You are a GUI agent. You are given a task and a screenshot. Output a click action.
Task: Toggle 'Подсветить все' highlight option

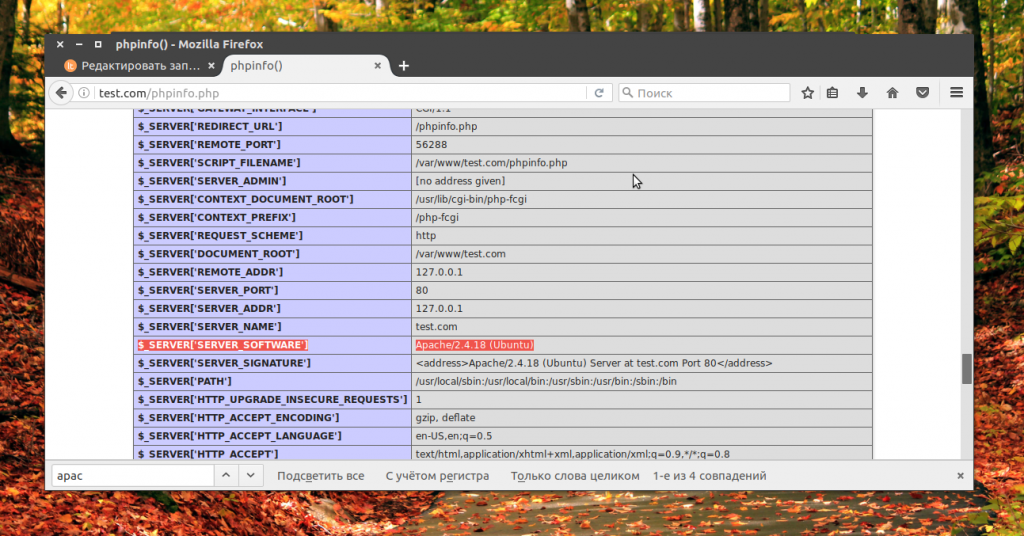(320, 476)
